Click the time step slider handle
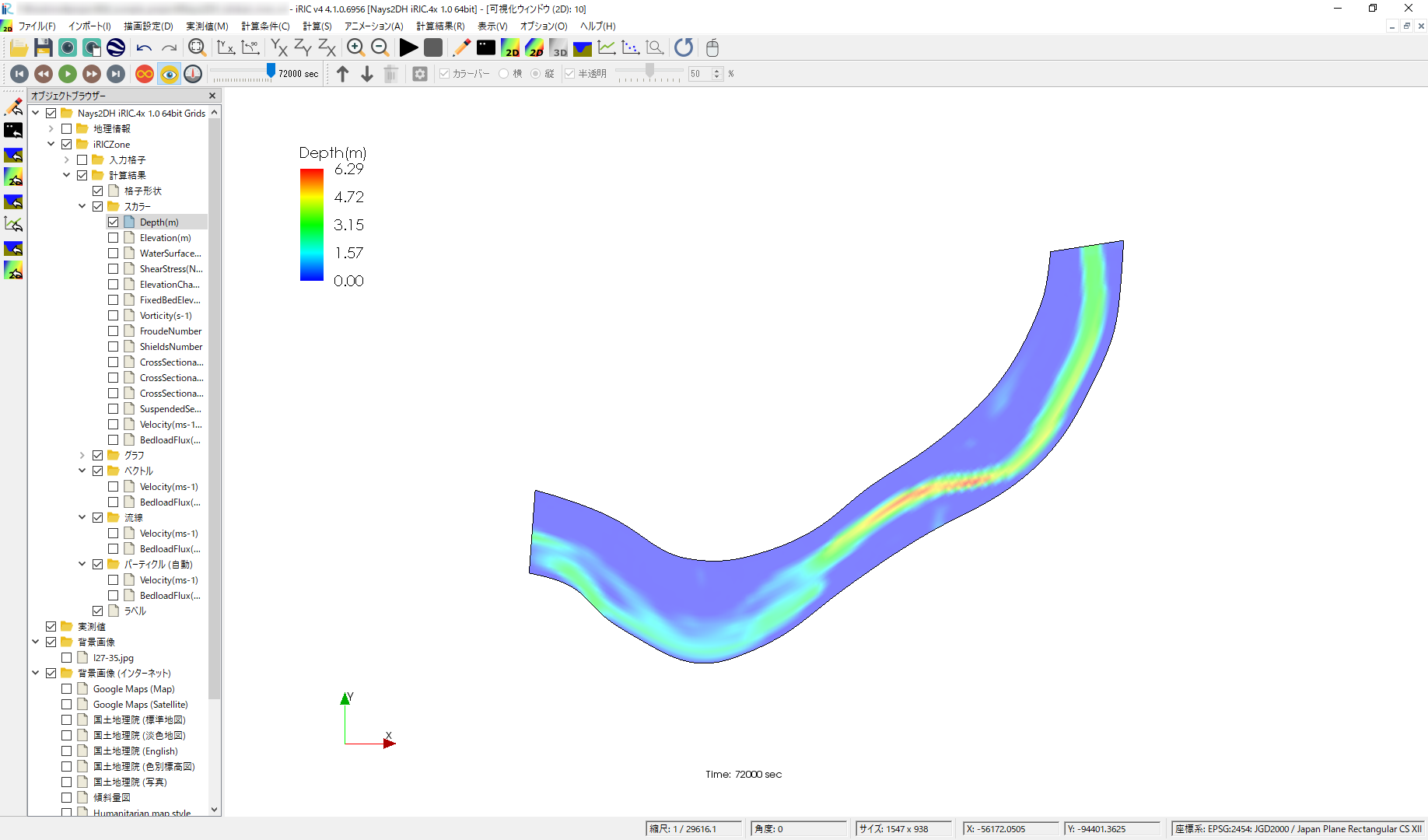 pyautogui.click(x=271, y=72)
